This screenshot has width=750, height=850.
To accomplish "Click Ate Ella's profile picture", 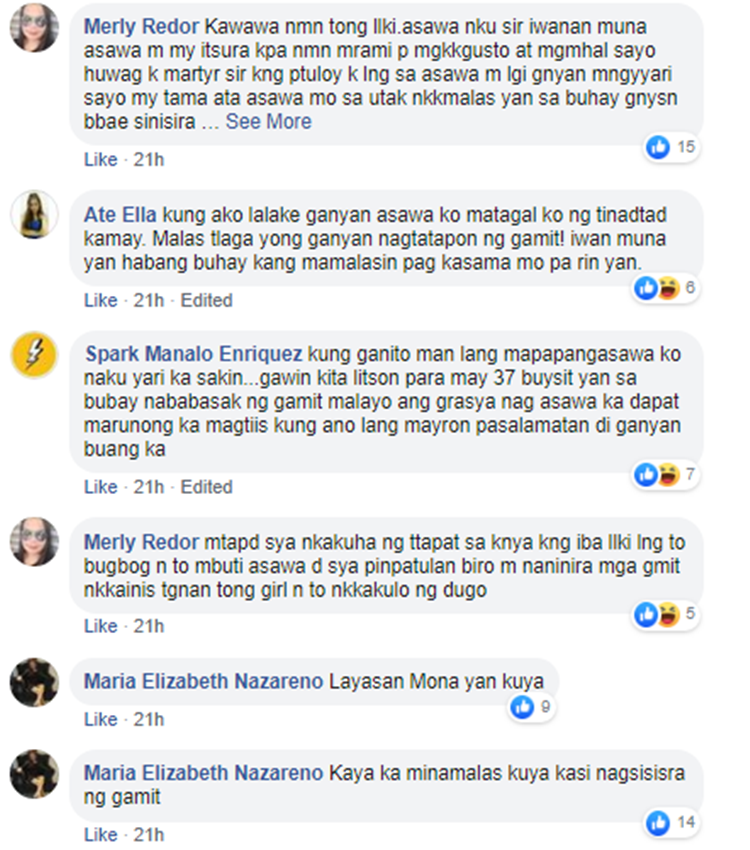I will [34, 214].
